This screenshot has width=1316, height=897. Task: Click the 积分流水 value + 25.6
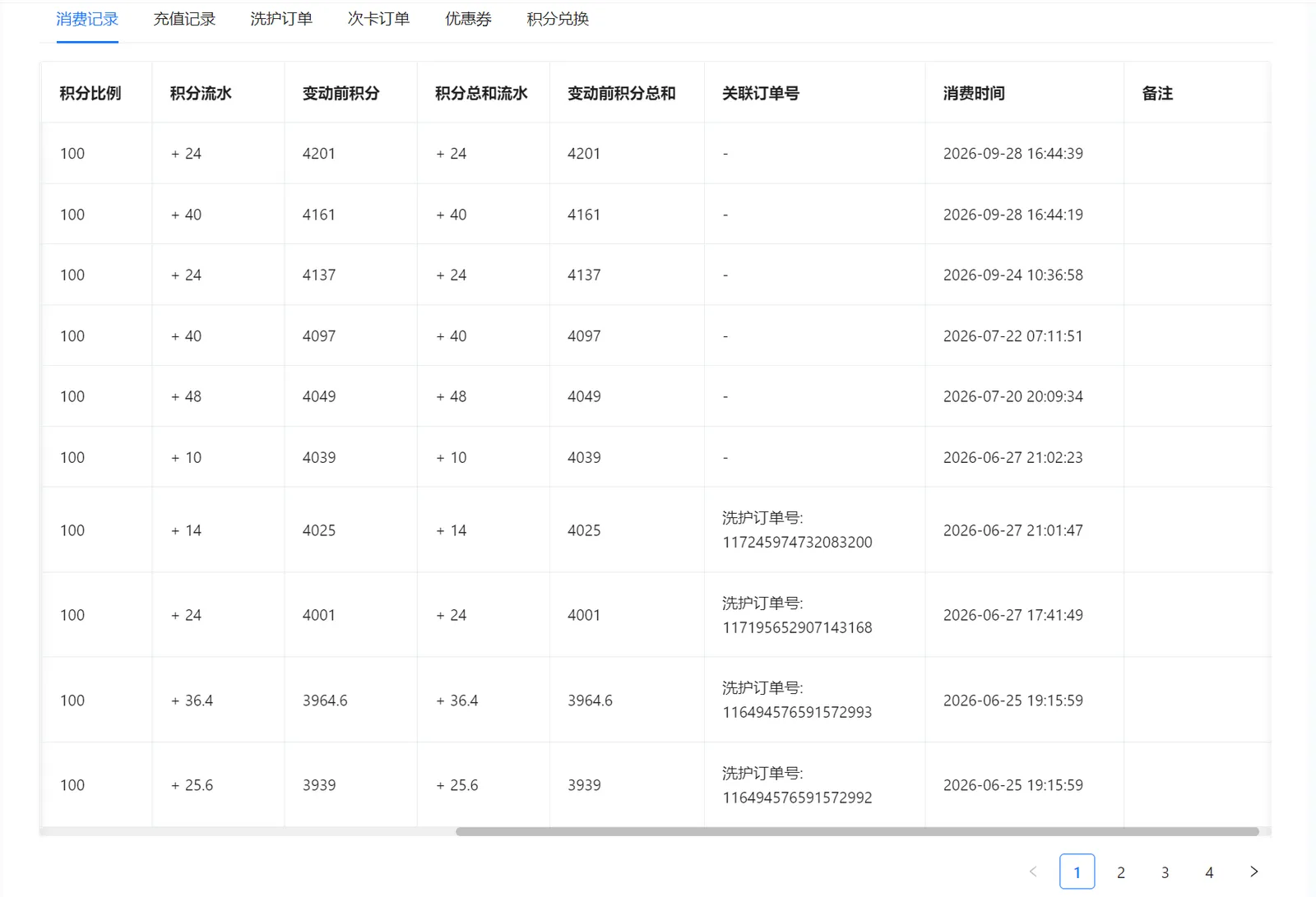pyautogui.click(x=192, y=785)
